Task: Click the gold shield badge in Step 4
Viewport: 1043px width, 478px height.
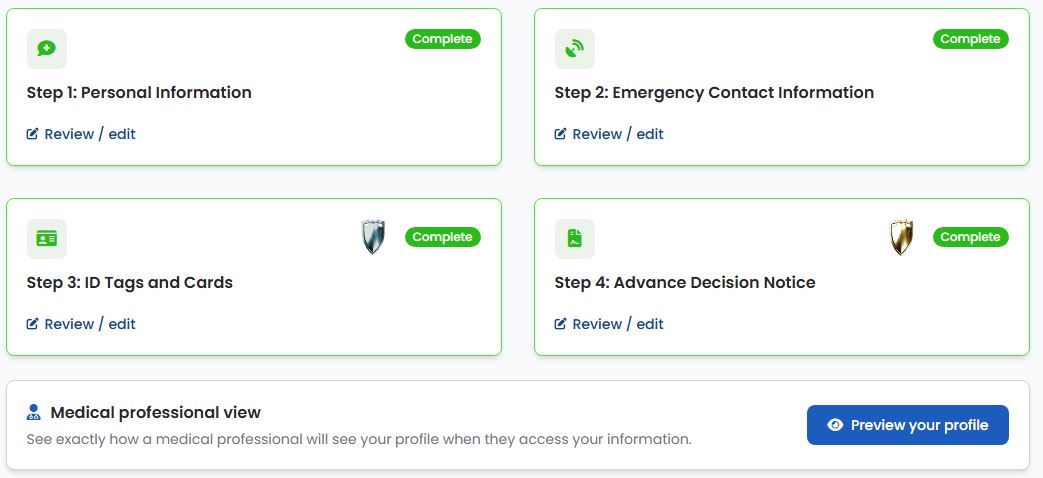Action: (x=901, y=237)
